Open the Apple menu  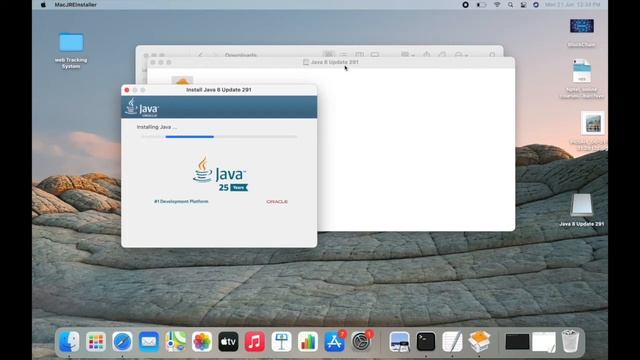[43, 5]
